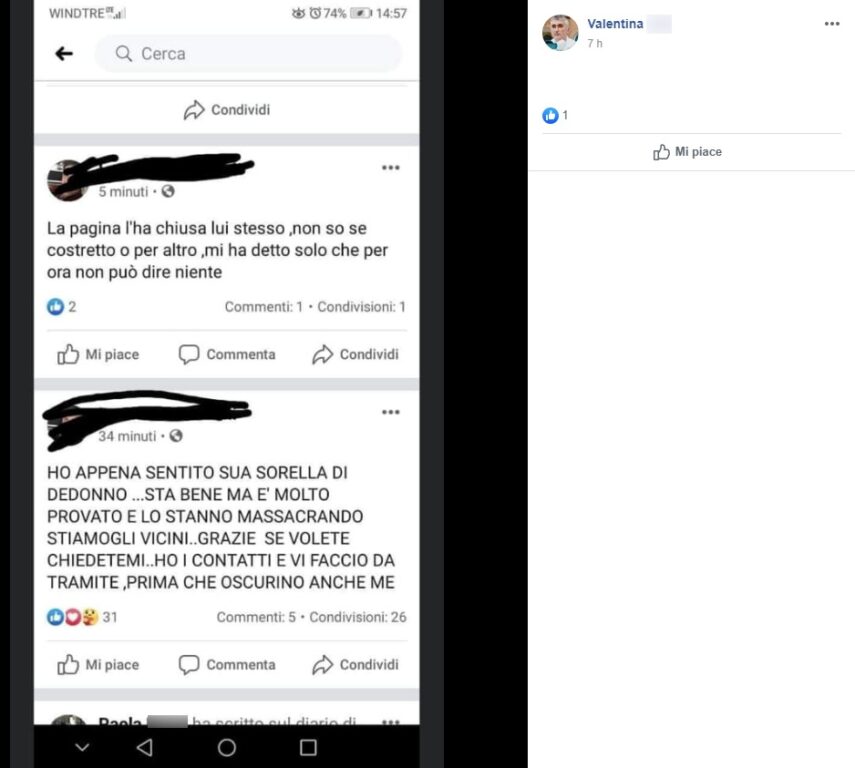This screenshot has width=855, height=768.
Task: Comment on the 'La pagina l'ha chiusa' post
Action: [x=227, y=354]
